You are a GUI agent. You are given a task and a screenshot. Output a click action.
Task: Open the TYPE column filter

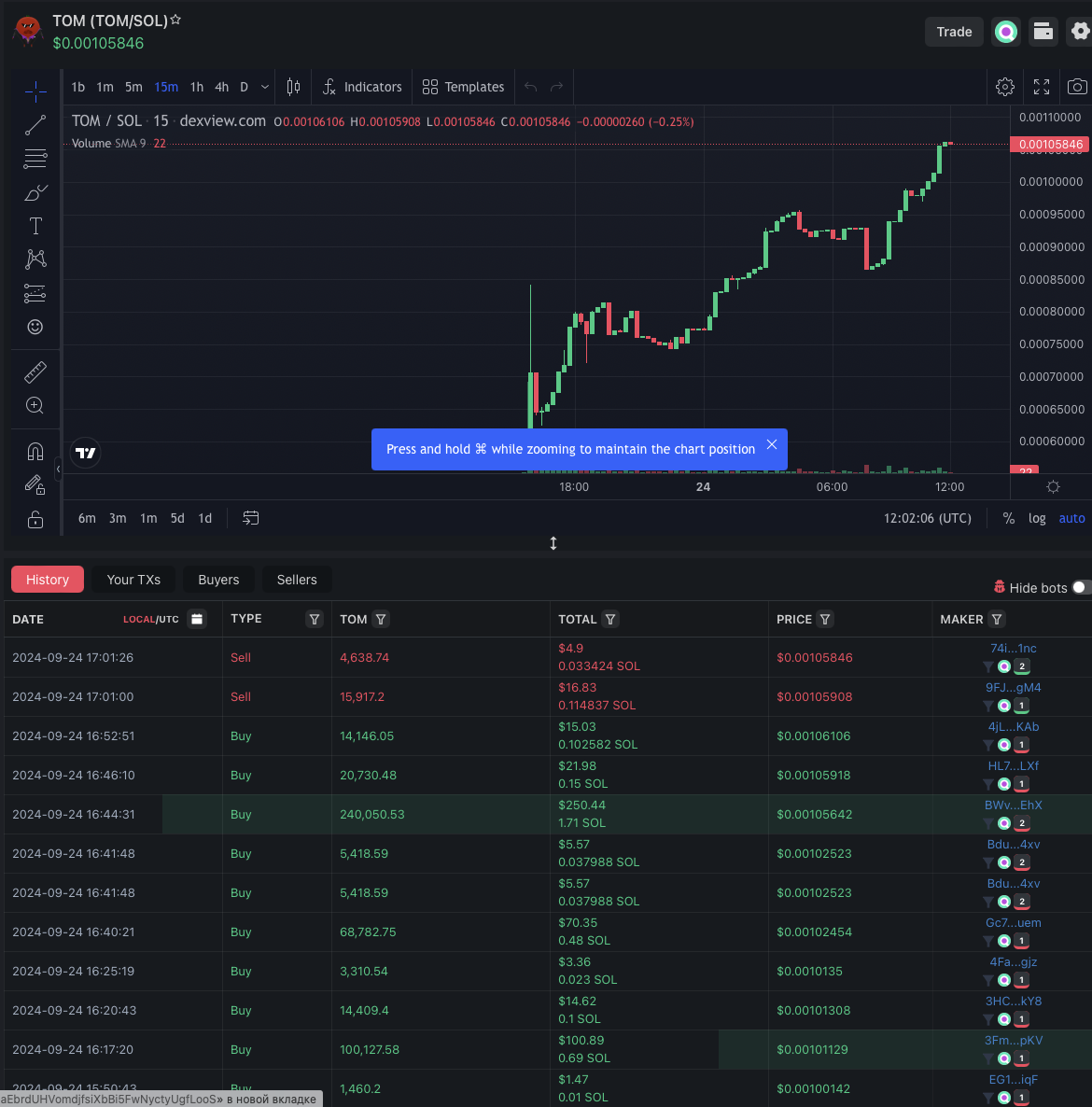pyautogui.click(x=315, y=619)
